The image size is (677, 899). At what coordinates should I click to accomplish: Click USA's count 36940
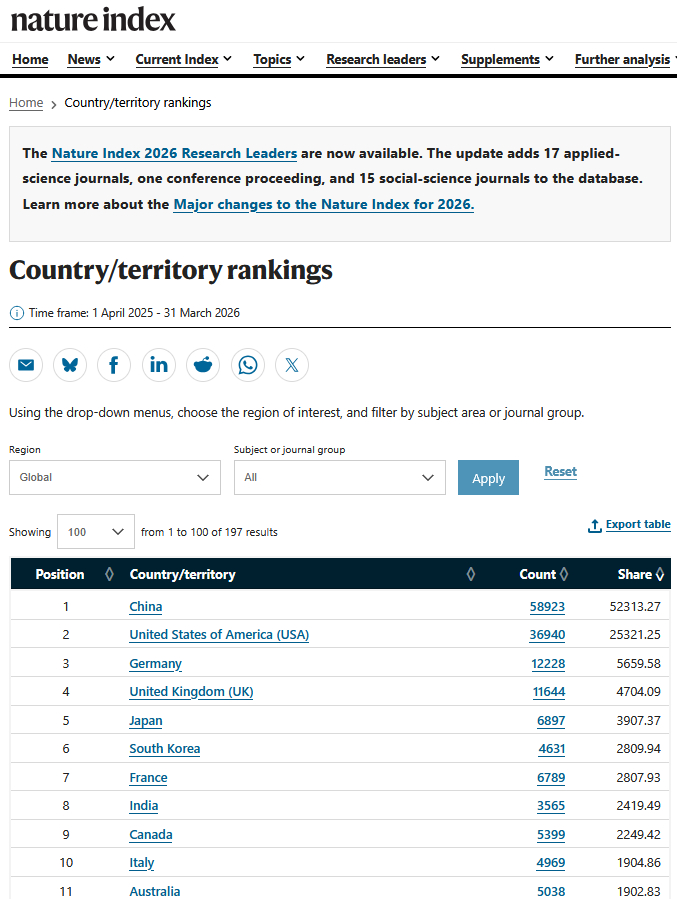pyautogui.click(x=547, y=635)
